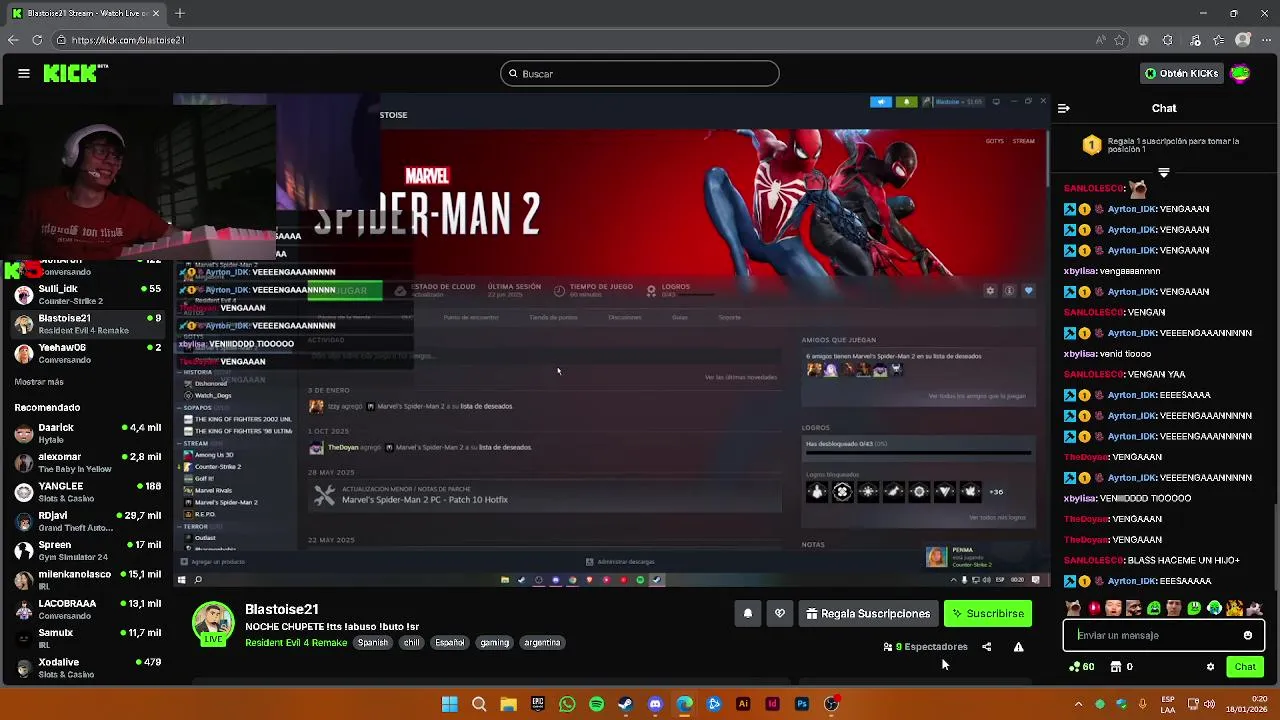Open Spotify from the taskbar
Image resolution: width=1280 pixels, height=720 pixels.
596,704
